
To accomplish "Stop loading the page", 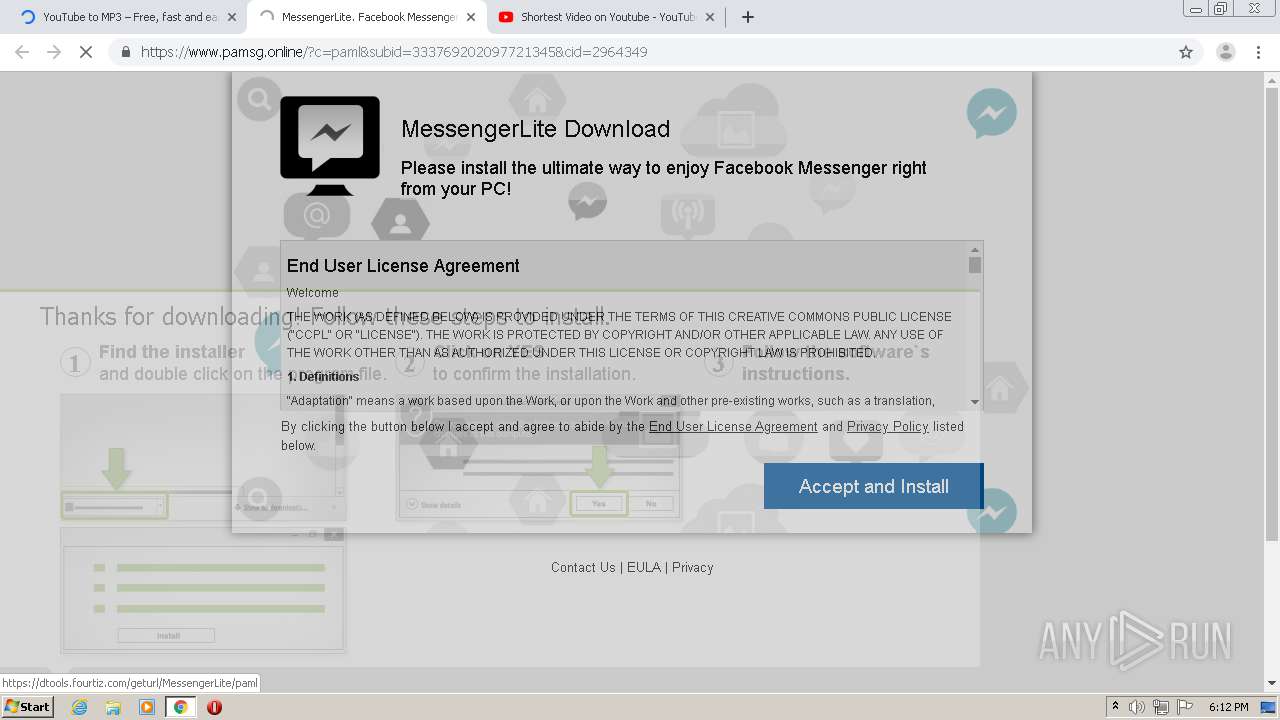I will [86, 52].
